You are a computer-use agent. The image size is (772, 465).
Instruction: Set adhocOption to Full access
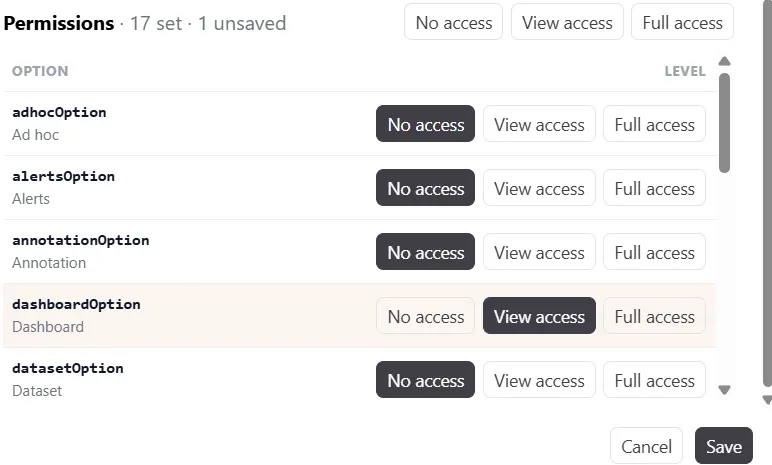pyautogui.click(x=654, y=124)
